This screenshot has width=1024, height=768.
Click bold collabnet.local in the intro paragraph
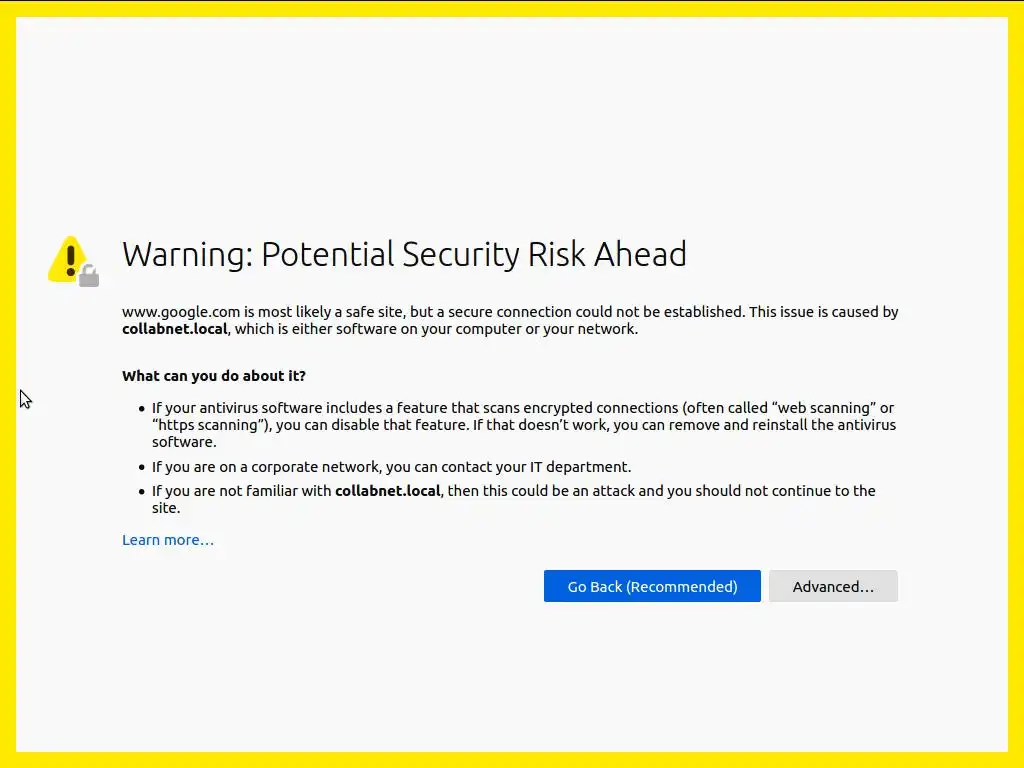[175, 329]
